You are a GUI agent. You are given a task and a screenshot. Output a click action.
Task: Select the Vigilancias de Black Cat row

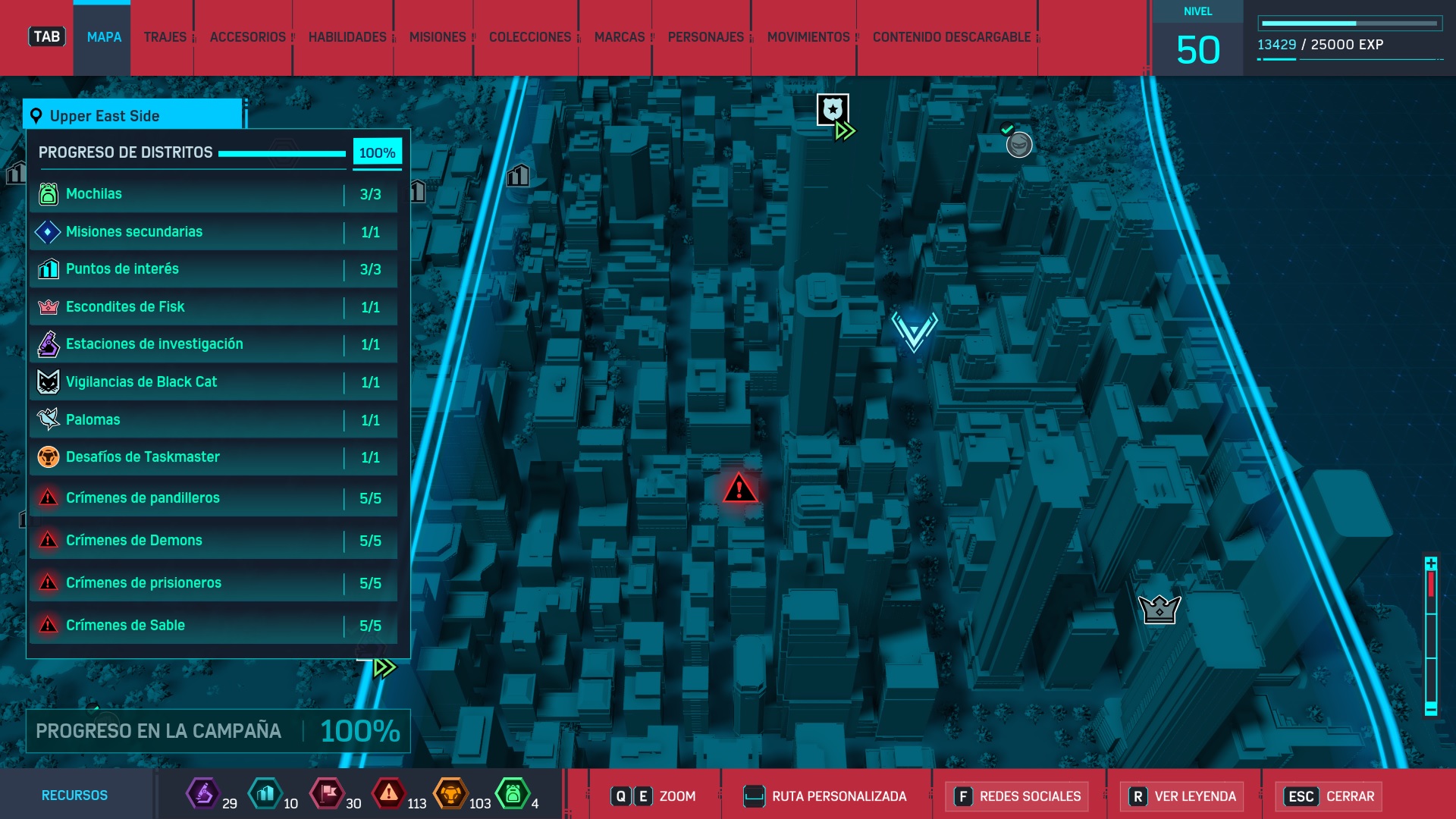pyautogui.click(x=213, y=382)
